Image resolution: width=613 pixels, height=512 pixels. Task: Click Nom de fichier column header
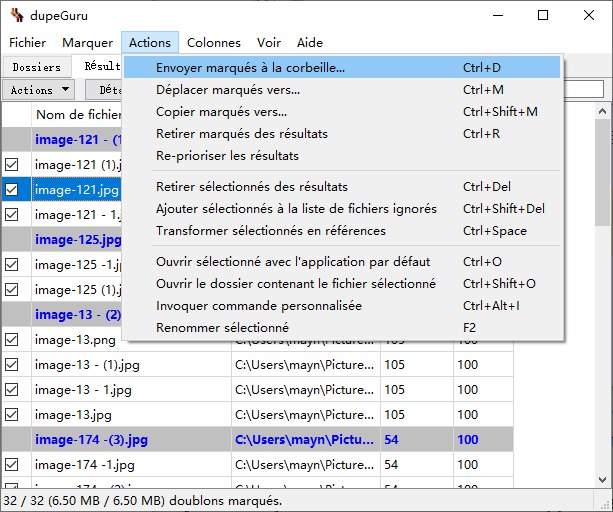coord(78,115)
